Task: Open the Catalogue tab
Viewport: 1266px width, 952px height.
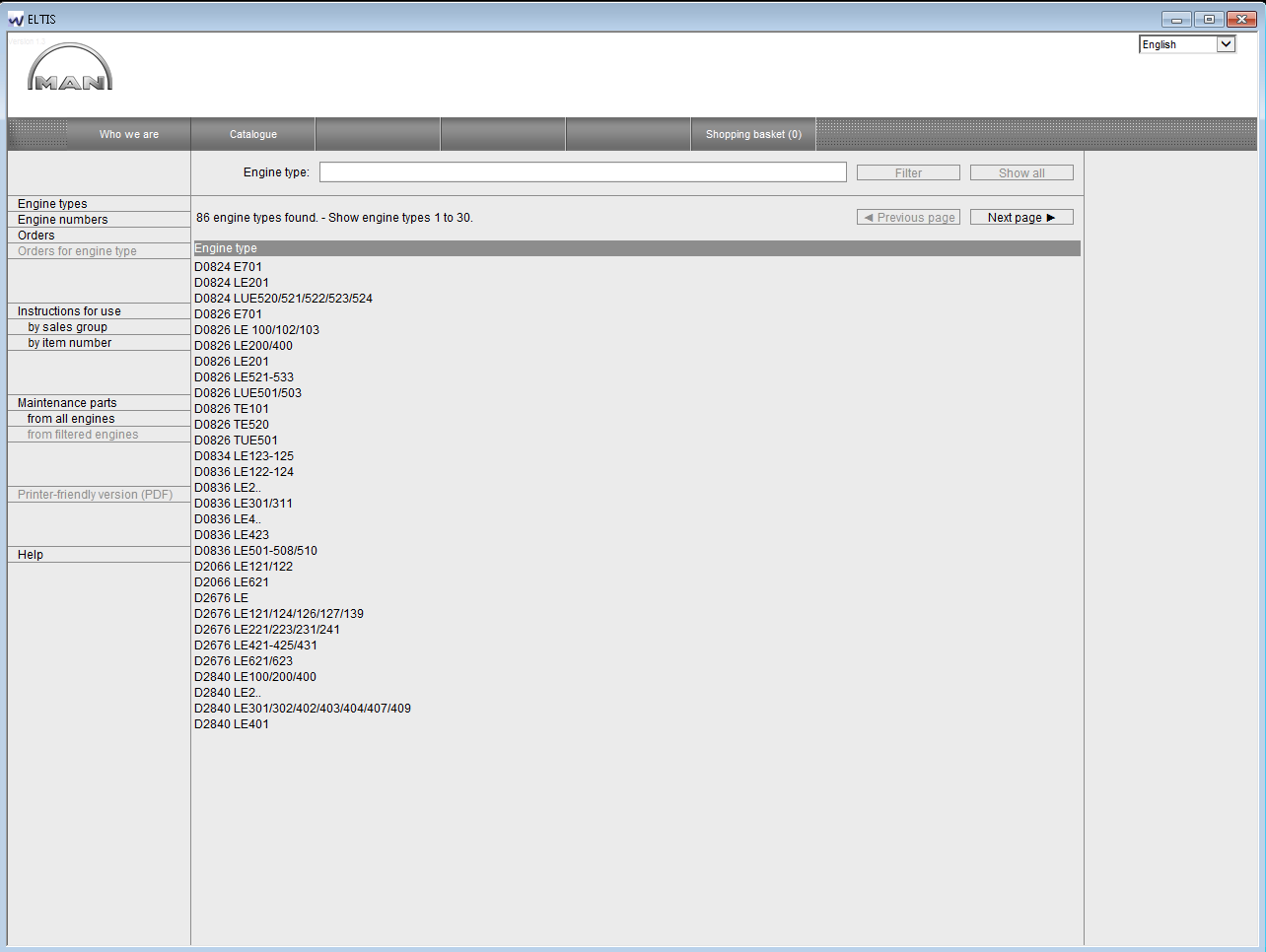Action: coord(253,134)
